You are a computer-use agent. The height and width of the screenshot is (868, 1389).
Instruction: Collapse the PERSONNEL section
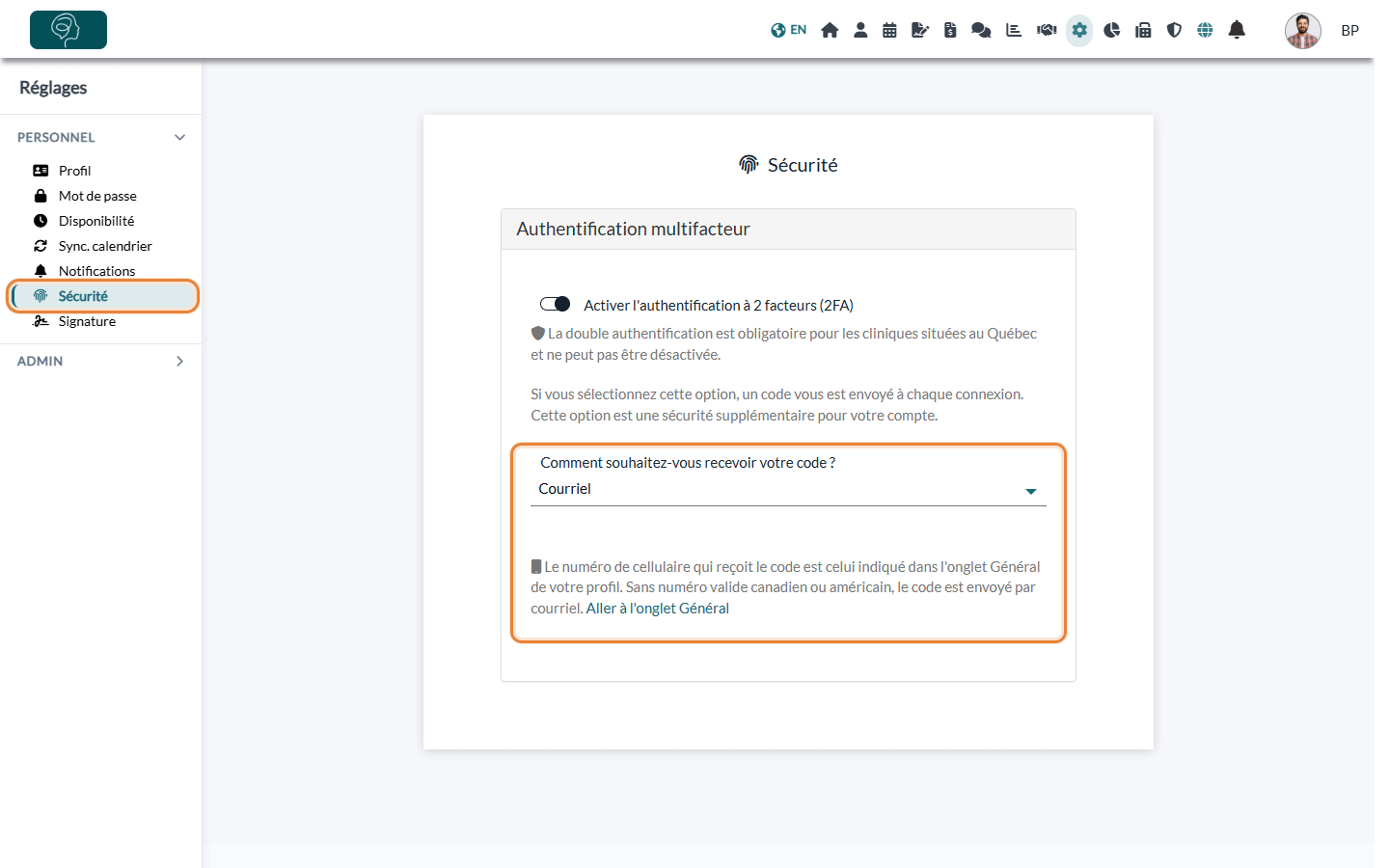coord(101,137)
